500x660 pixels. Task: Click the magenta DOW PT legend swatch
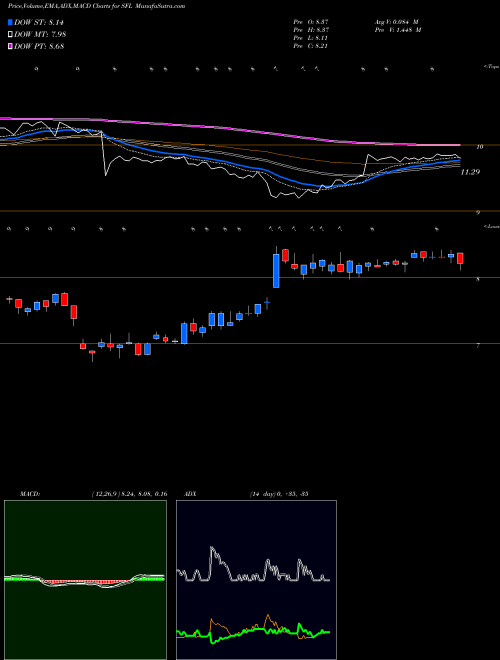pyautogui.click(x=10, y=46)
